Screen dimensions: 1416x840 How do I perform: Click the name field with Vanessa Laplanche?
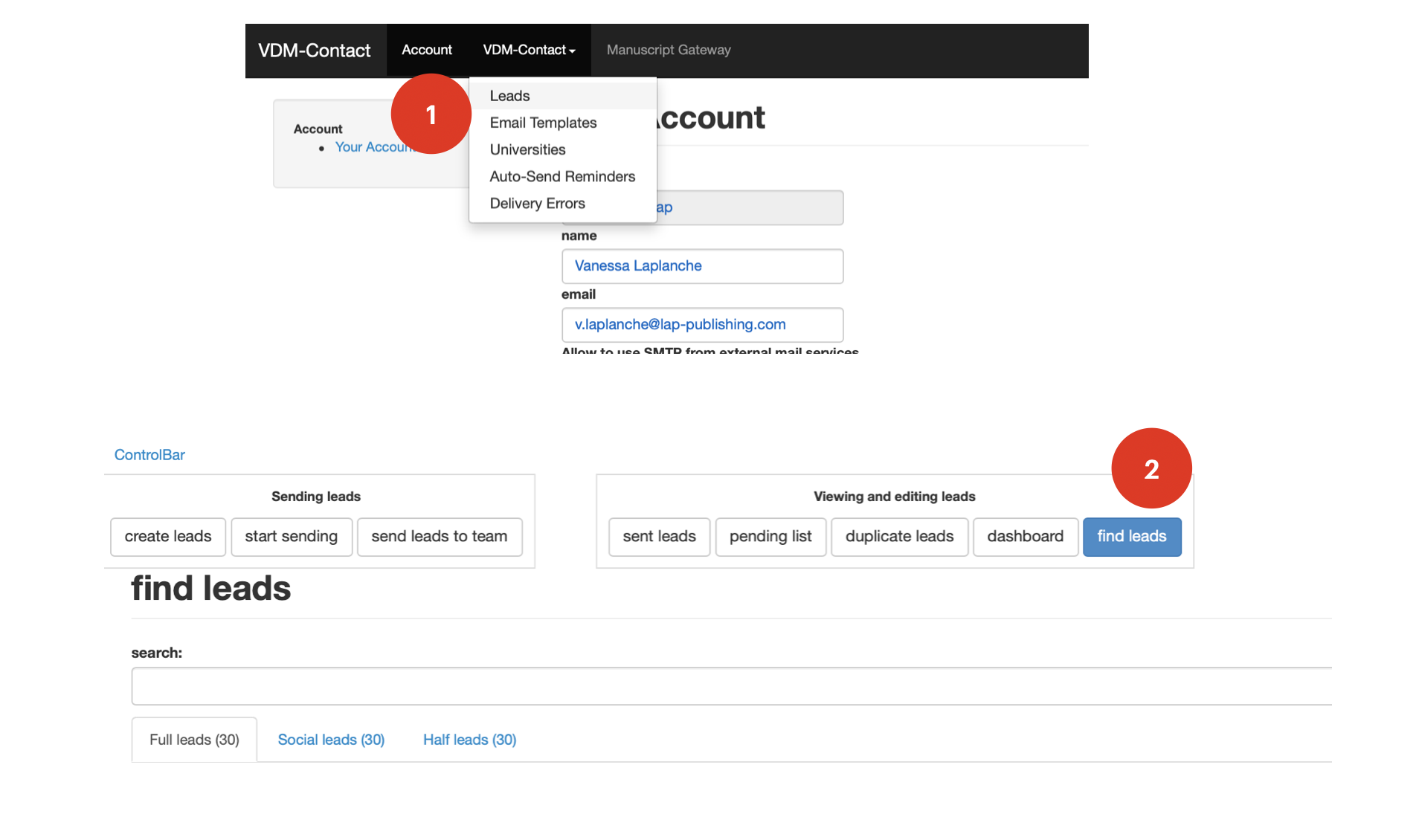point(702,266)
